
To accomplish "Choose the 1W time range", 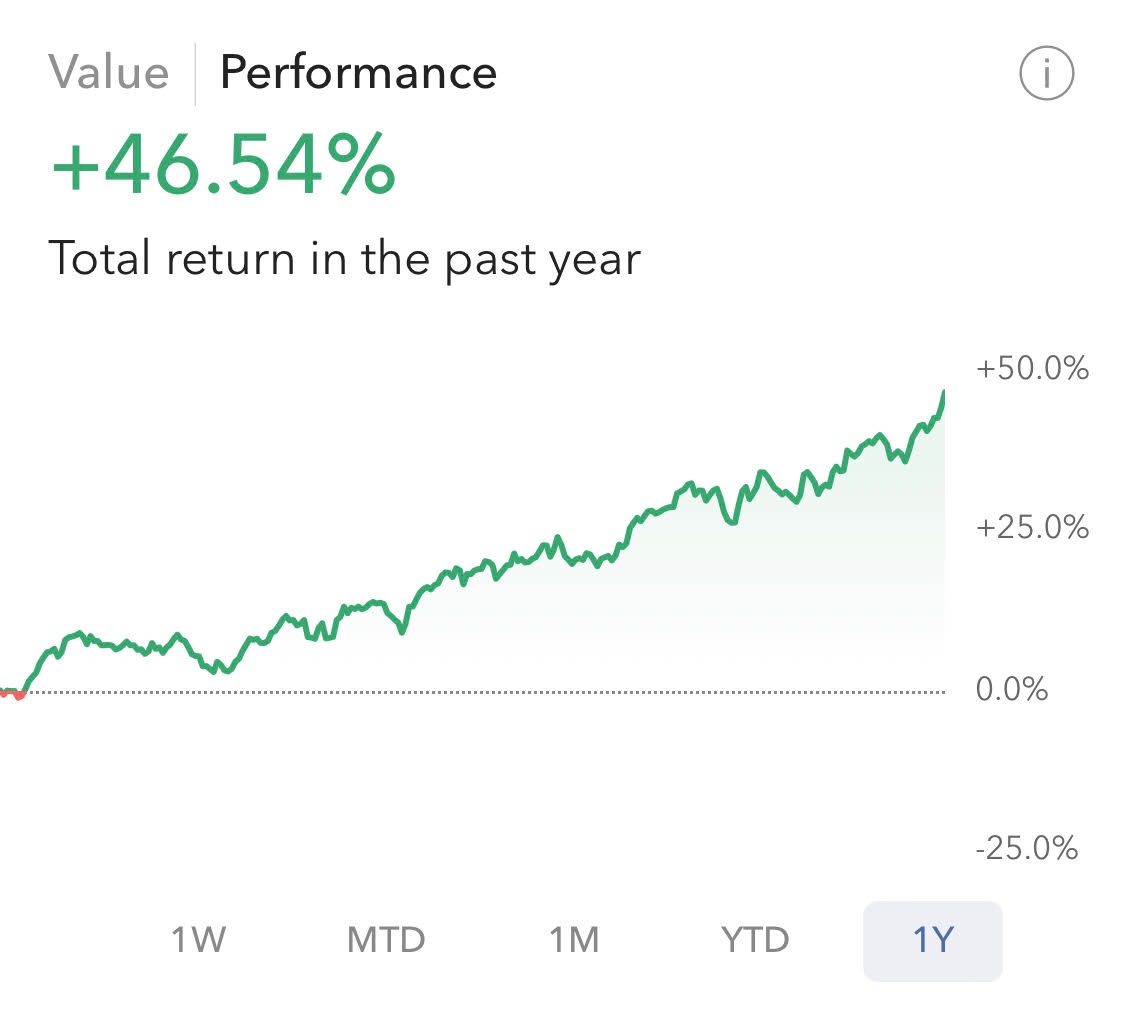I will click(199, 940).
